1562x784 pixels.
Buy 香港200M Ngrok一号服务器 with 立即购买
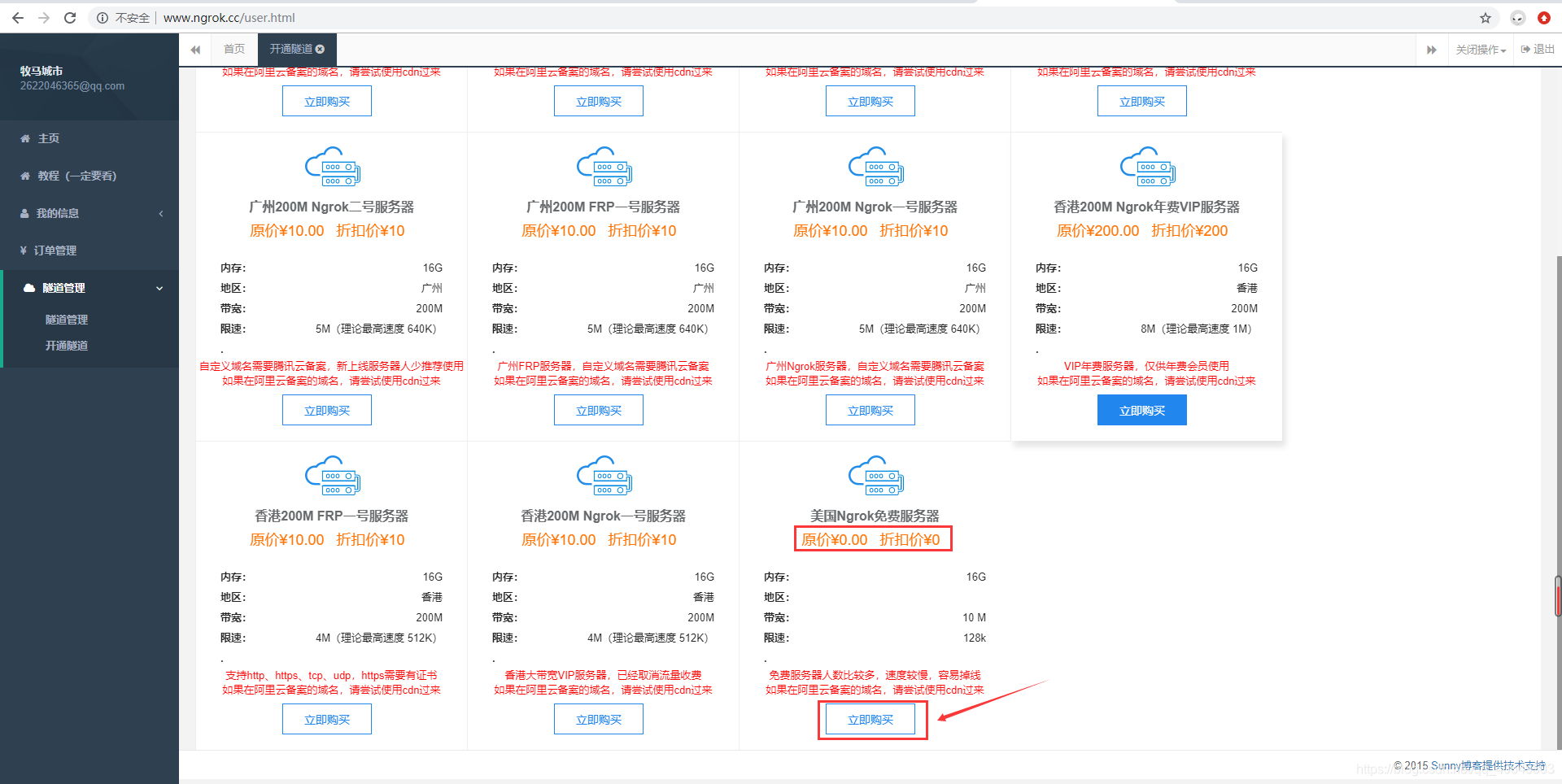(599, 719)
